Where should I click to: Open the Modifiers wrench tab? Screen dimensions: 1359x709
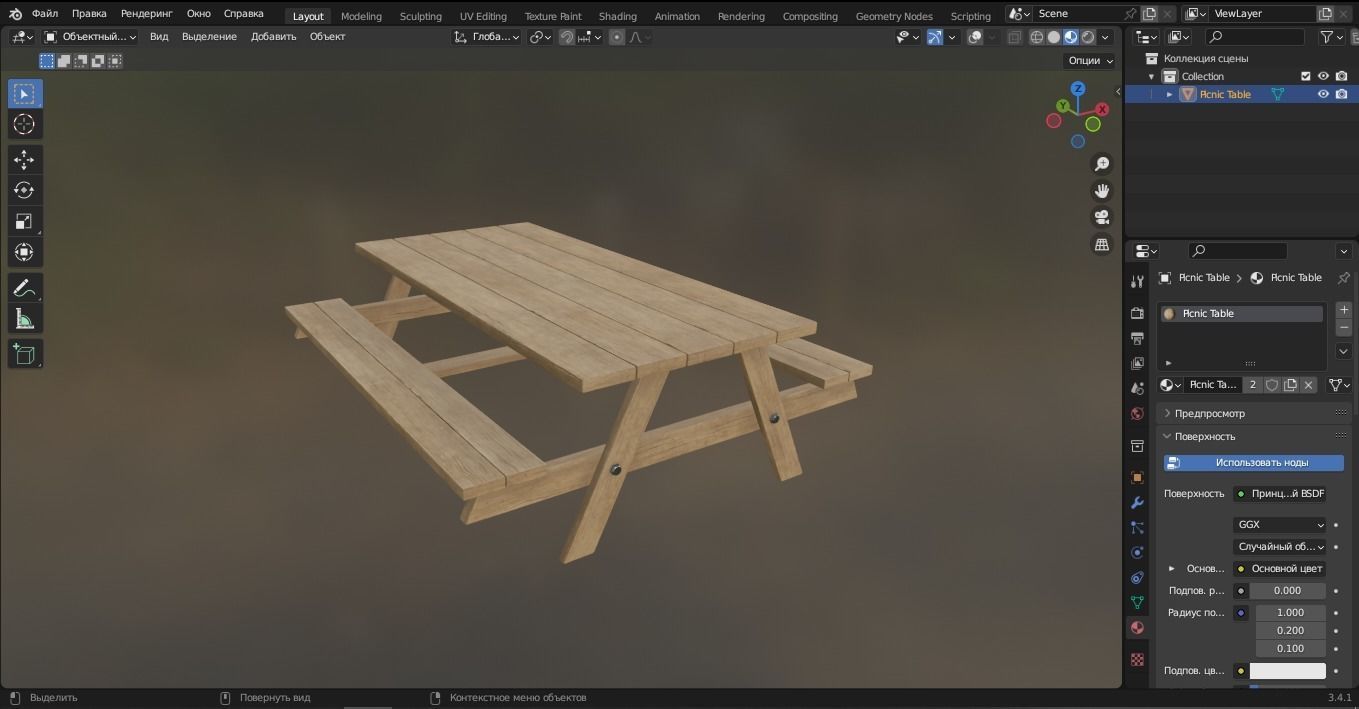point(1137,503)
